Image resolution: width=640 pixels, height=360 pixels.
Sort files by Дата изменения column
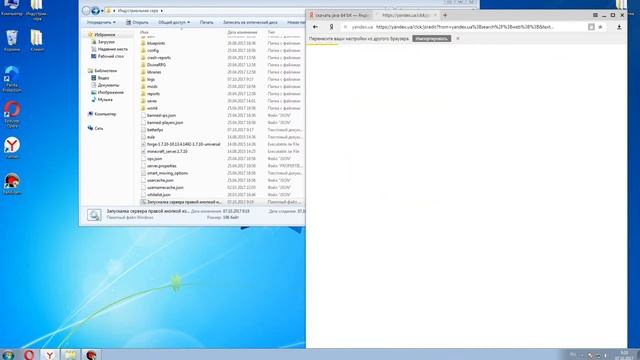click(x=242, y=32)
